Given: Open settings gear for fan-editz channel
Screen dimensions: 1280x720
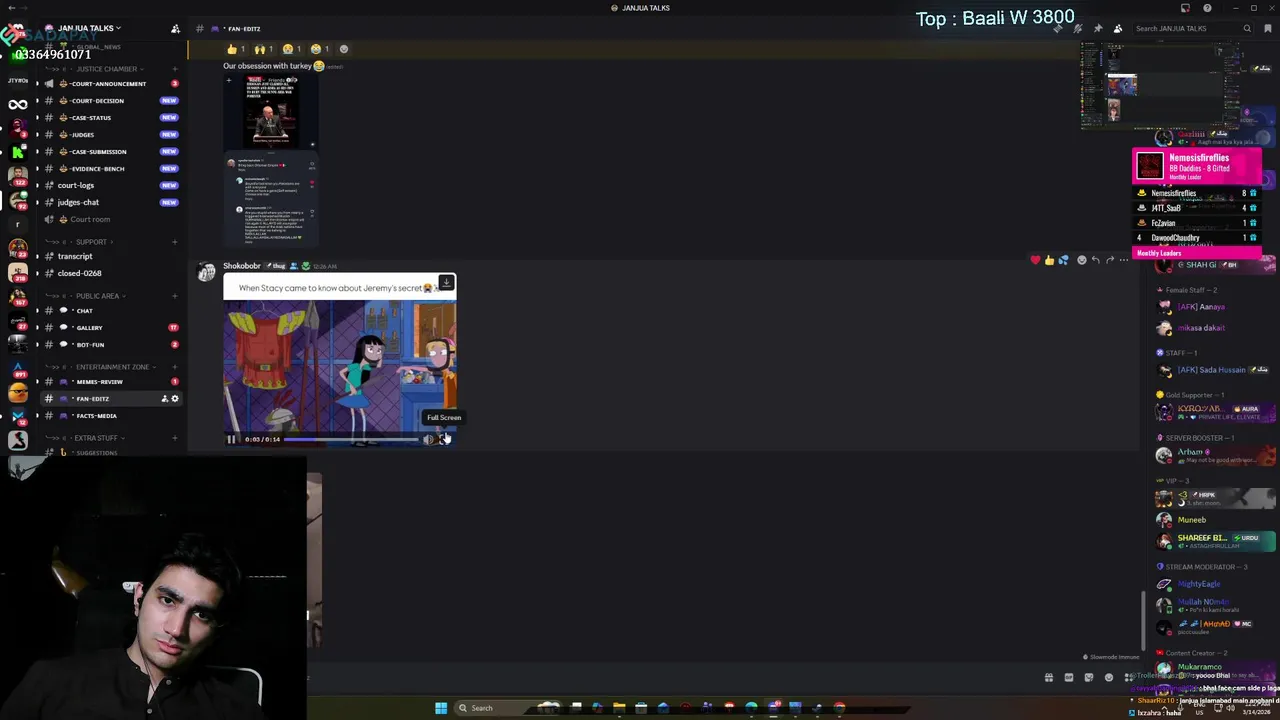Looking at the screenshot, I should (x=175, y=399).
